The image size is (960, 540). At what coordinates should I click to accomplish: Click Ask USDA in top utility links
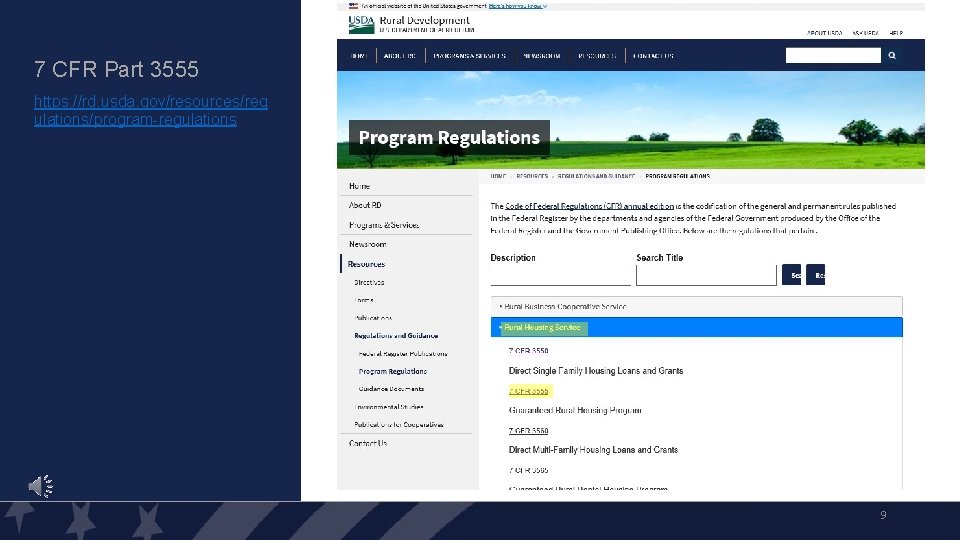[x=865, y=33]
